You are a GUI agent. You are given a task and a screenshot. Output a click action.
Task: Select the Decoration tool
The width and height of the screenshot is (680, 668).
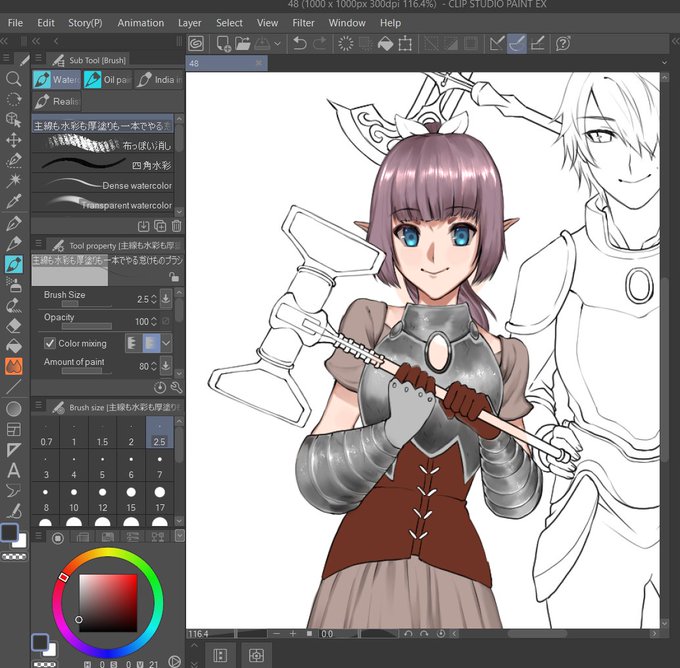[13, 305]
